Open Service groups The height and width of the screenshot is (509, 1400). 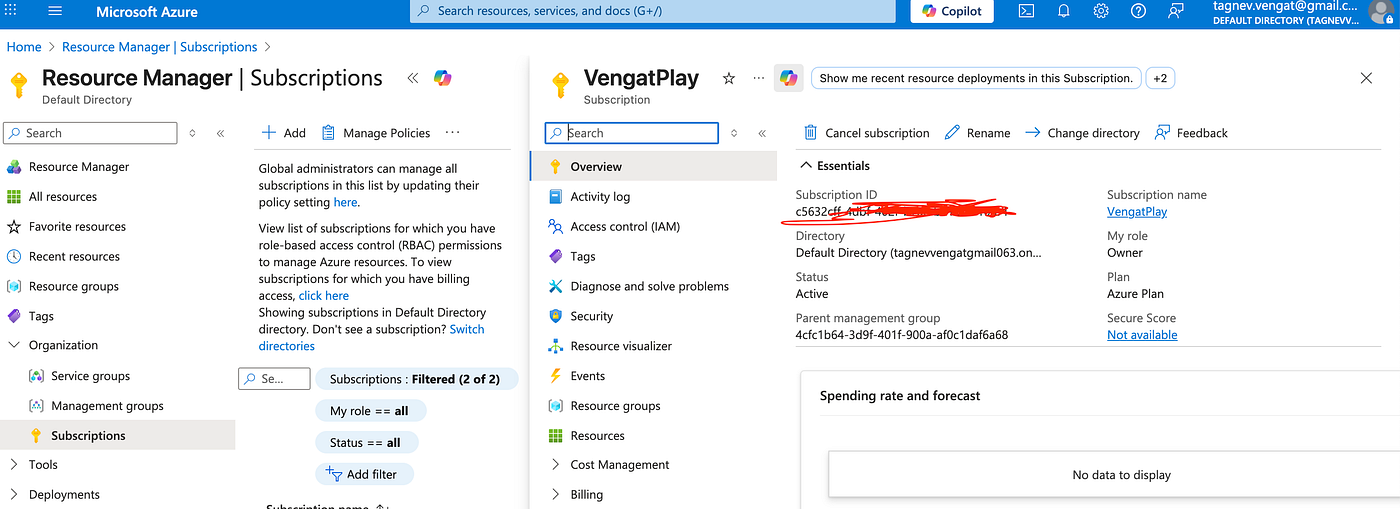pyautogui.click(x=90, y=376)
